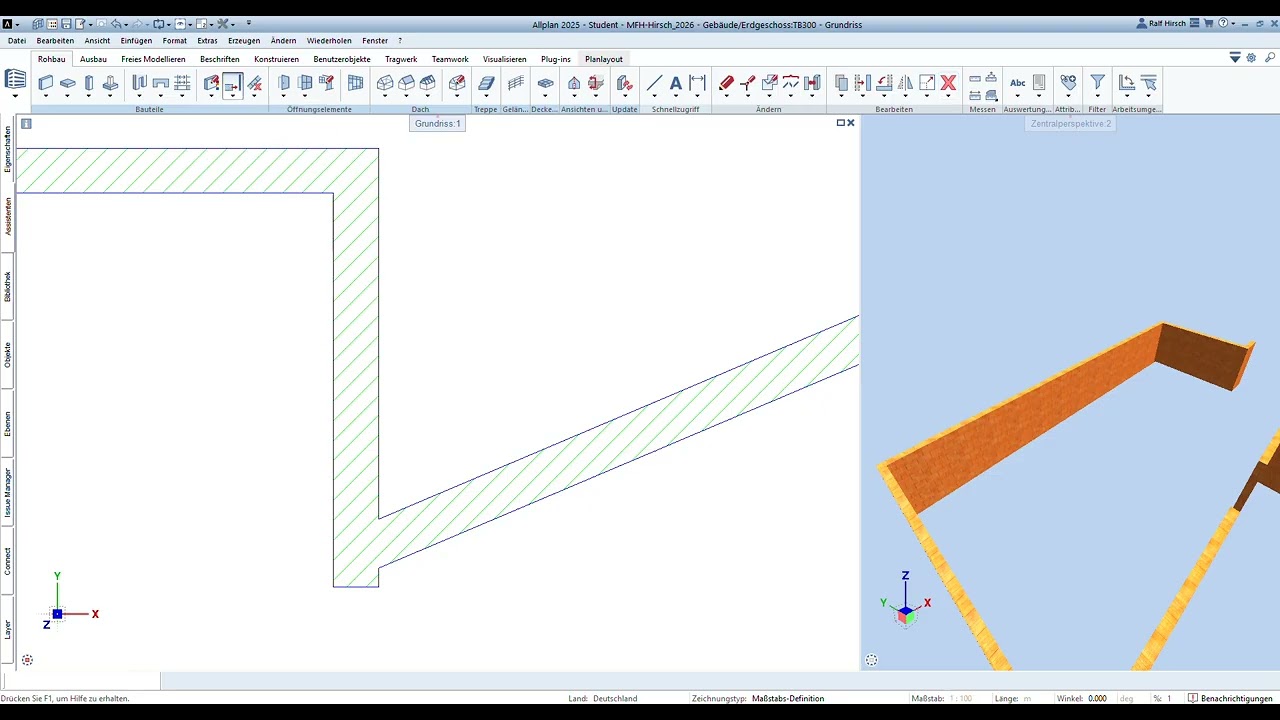Click the red X Delete tool
This screenshot has width=1280, height=720.
pos(948,83)
